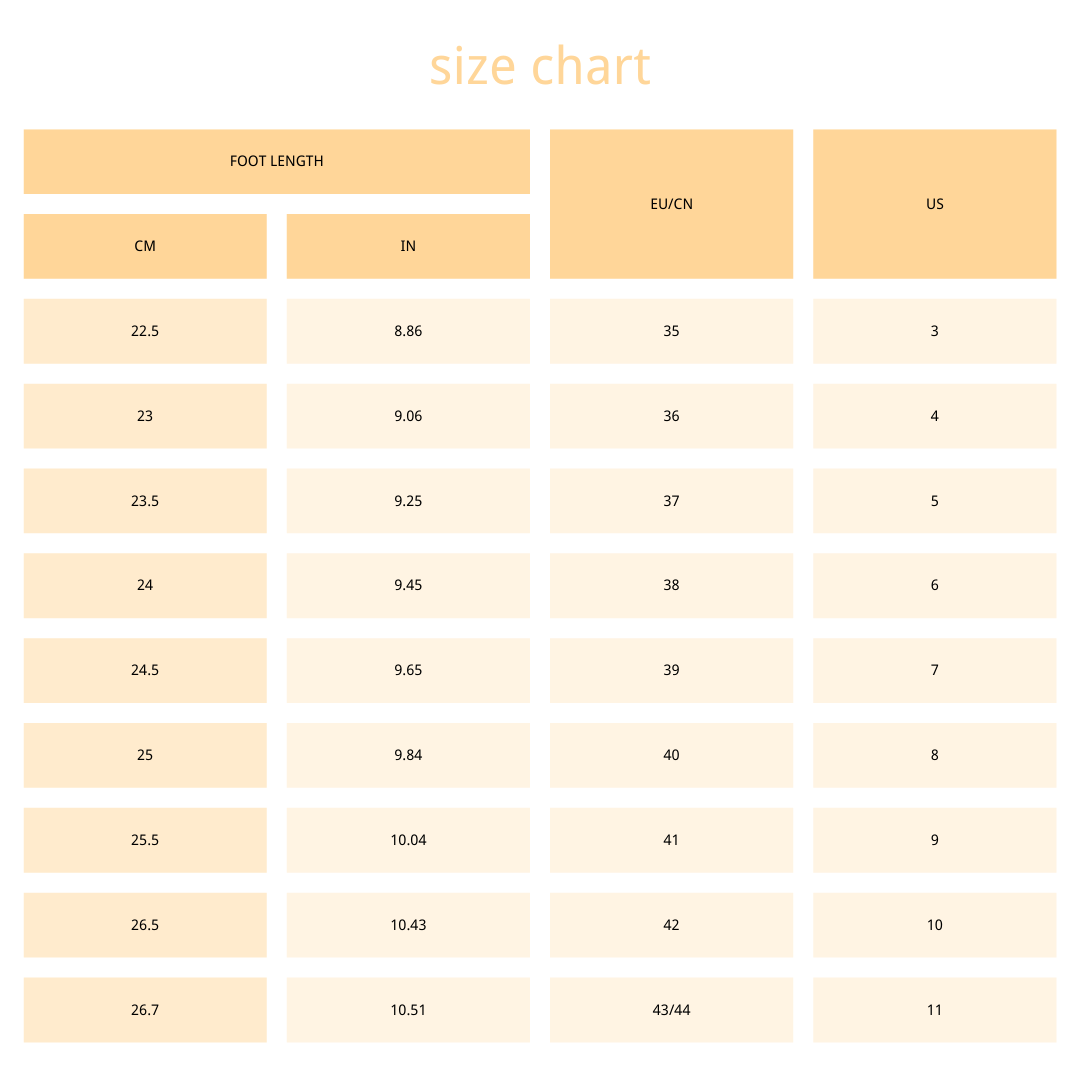Select US size 5 cell
1080x1080 pixels.
pyautogui.click(x=935, y=501)
